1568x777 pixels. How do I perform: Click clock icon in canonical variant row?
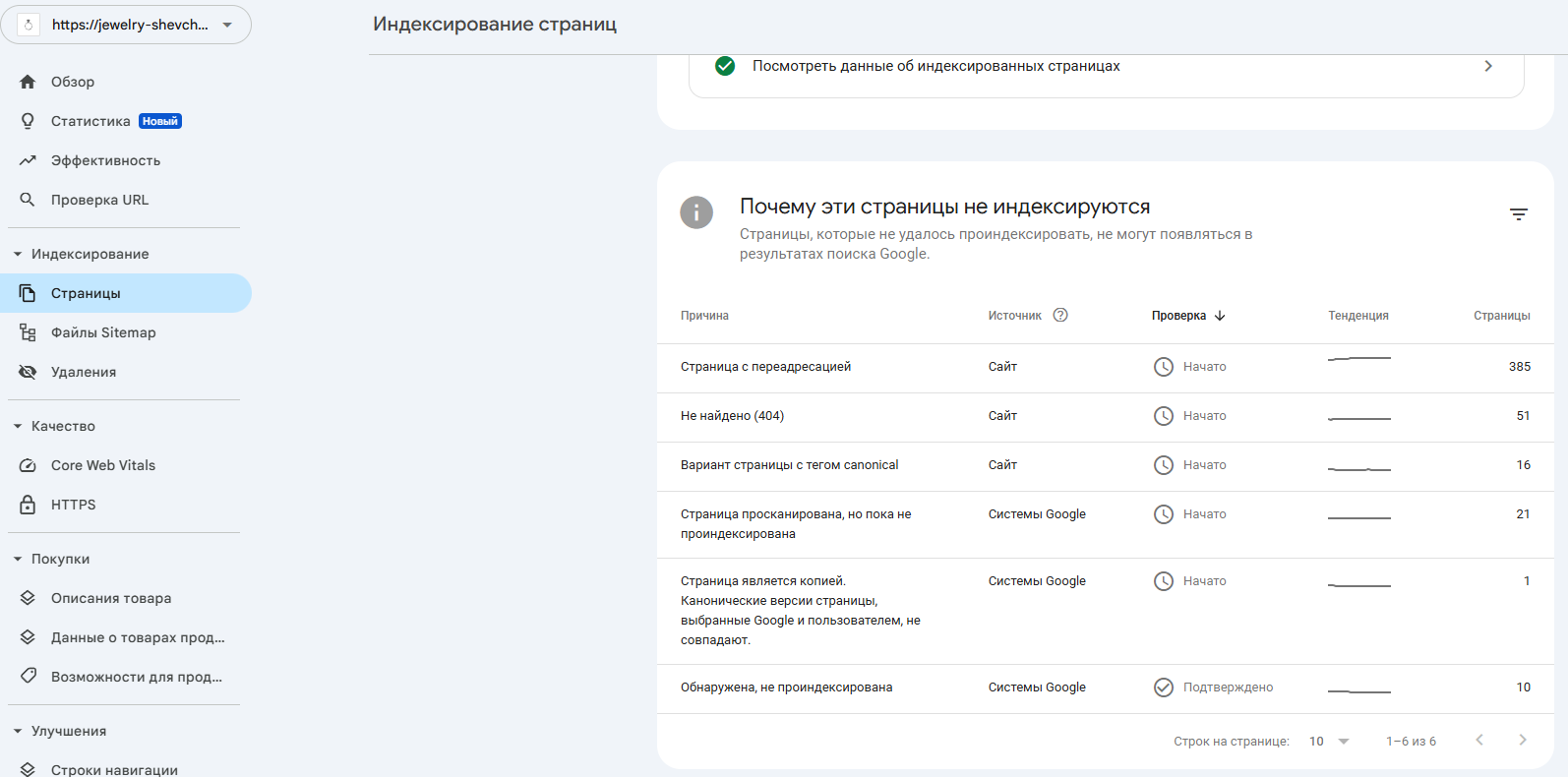click(1164, 465)
